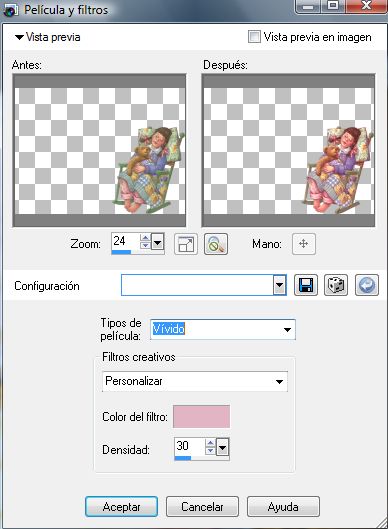Click Aceptar to apply the filter
Screen dimensions: 388x529
121,507
